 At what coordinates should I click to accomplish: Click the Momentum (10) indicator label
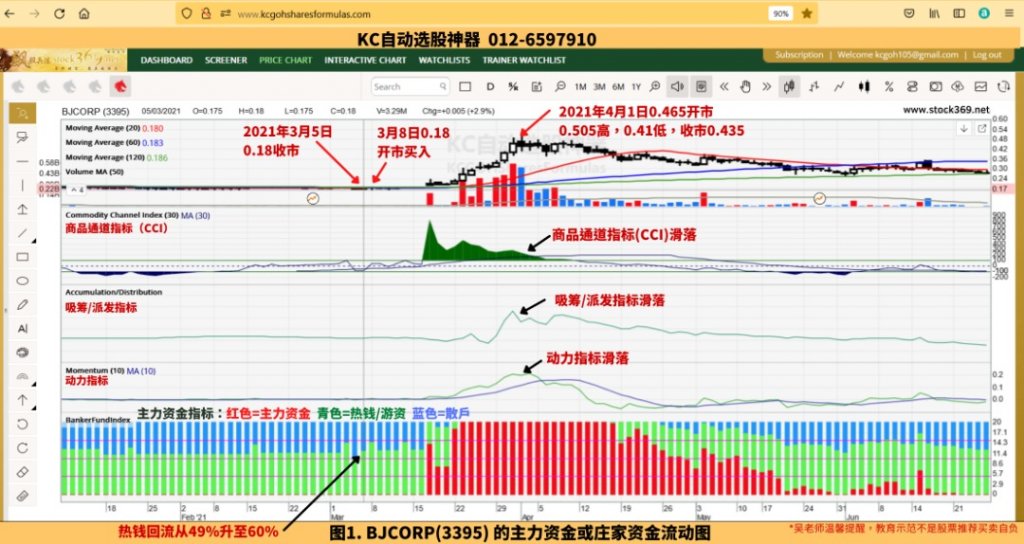click(x=95, y=370)
